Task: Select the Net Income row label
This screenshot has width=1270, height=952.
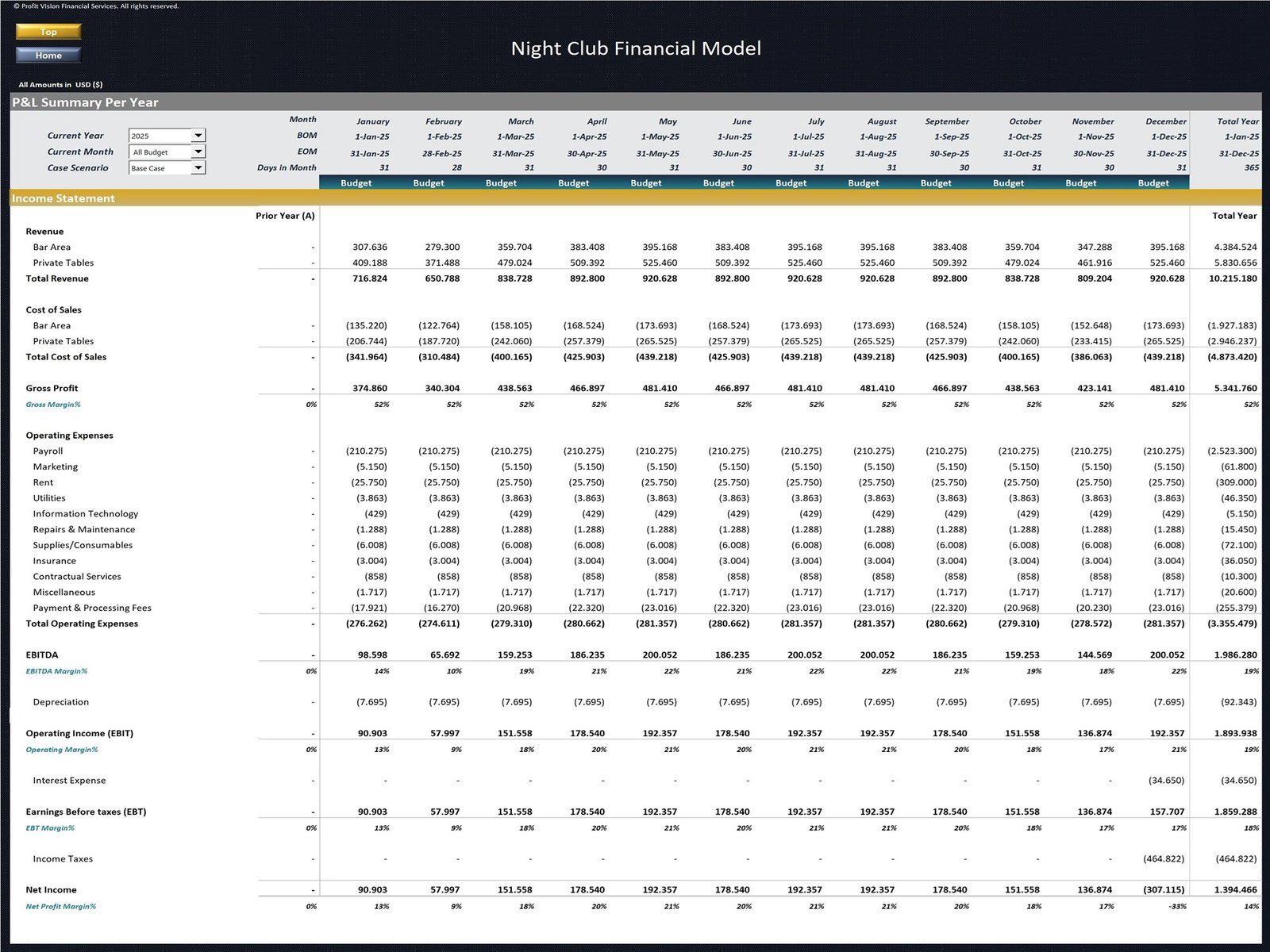Action: [x=49, y=889]
